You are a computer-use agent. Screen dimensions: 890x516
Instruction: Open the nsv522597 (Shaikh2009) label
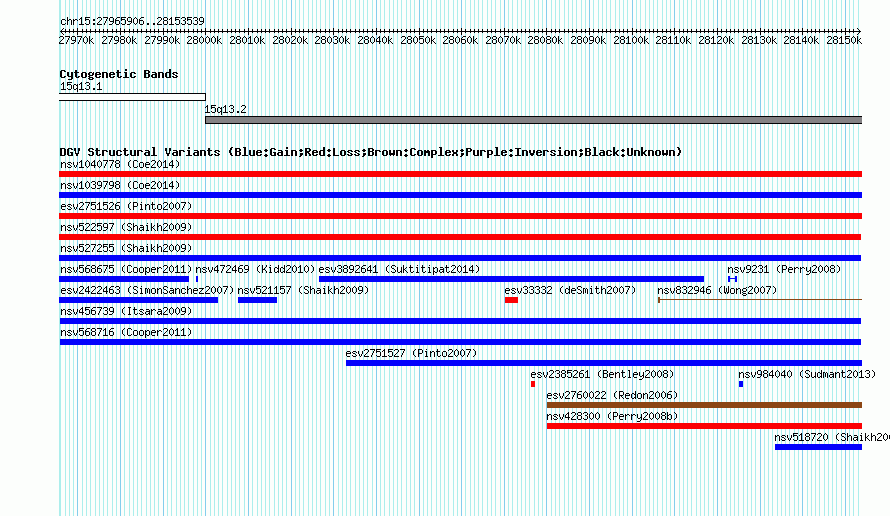coord(126,227)
